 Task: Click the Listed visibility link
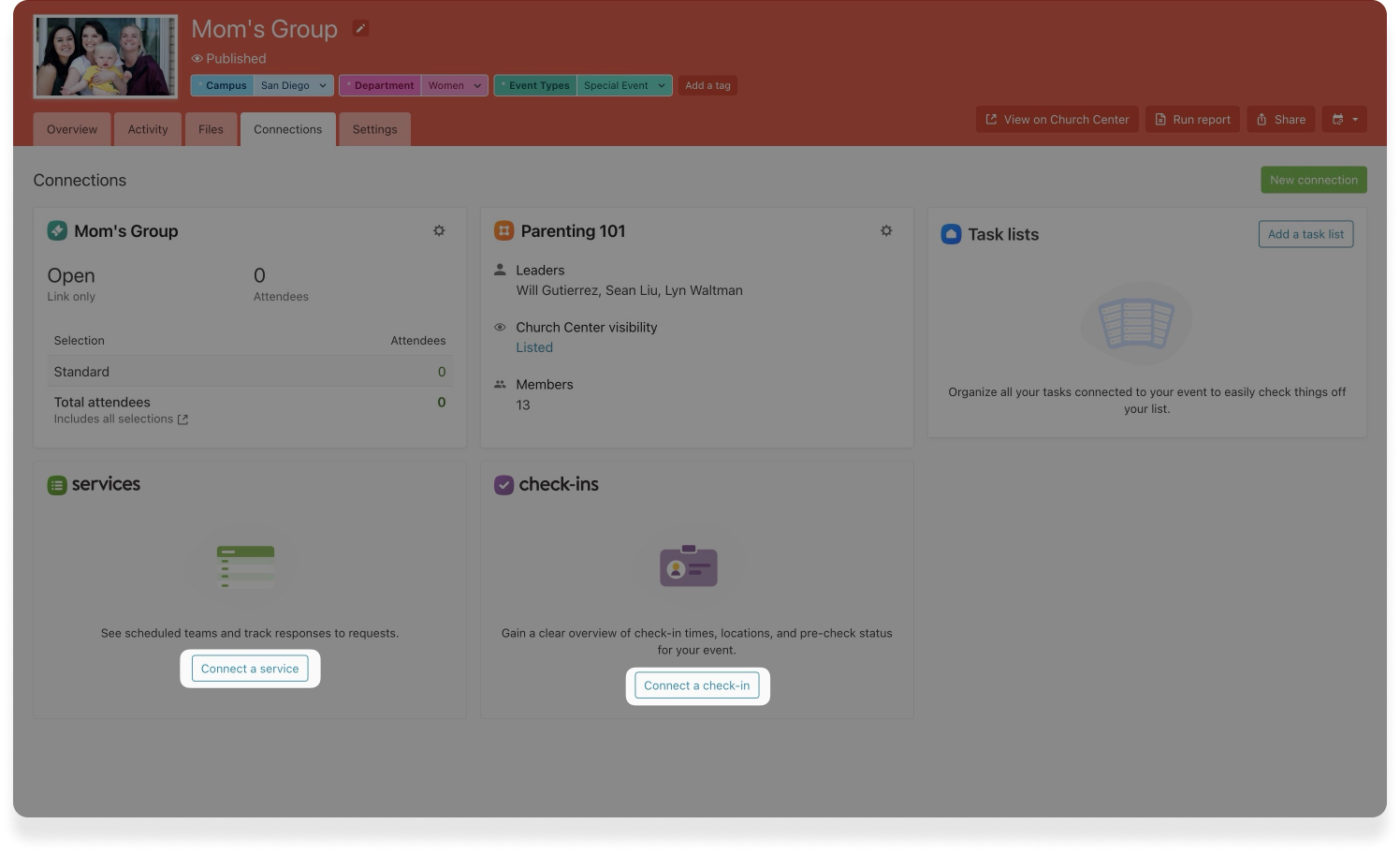(x=534, y=347)
